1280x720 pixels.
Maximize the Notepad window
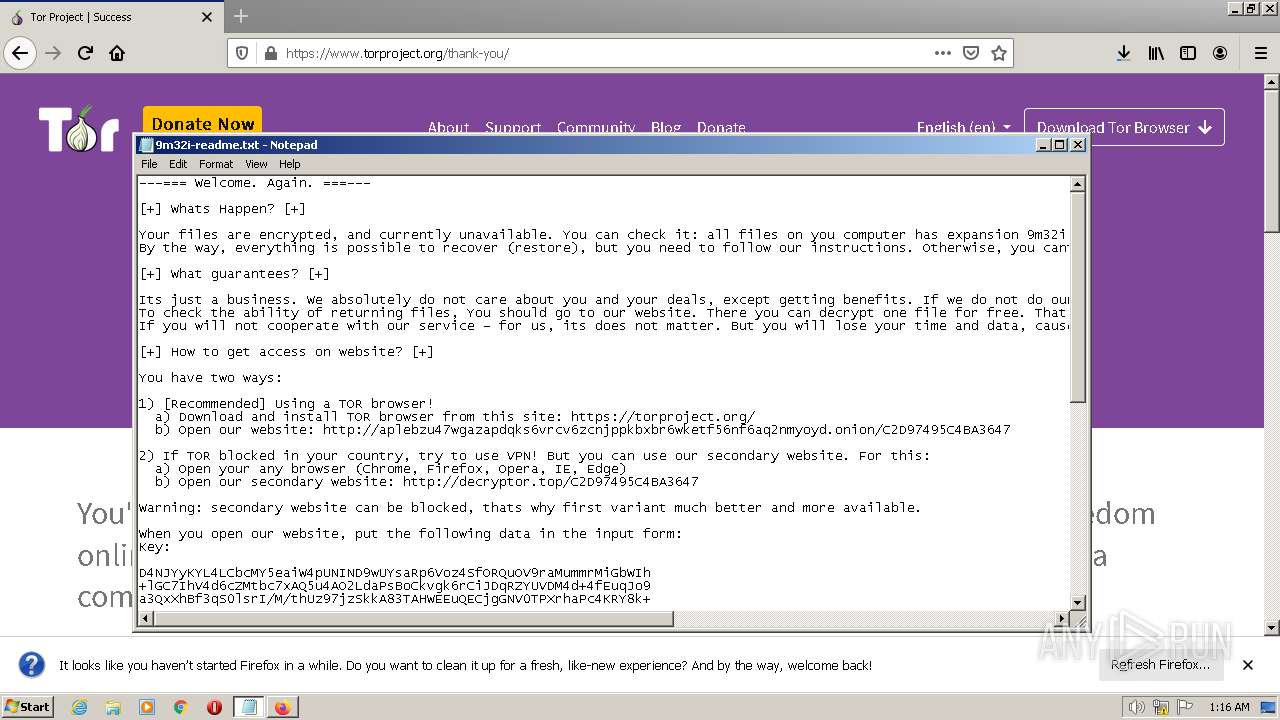pos(1060,145)
